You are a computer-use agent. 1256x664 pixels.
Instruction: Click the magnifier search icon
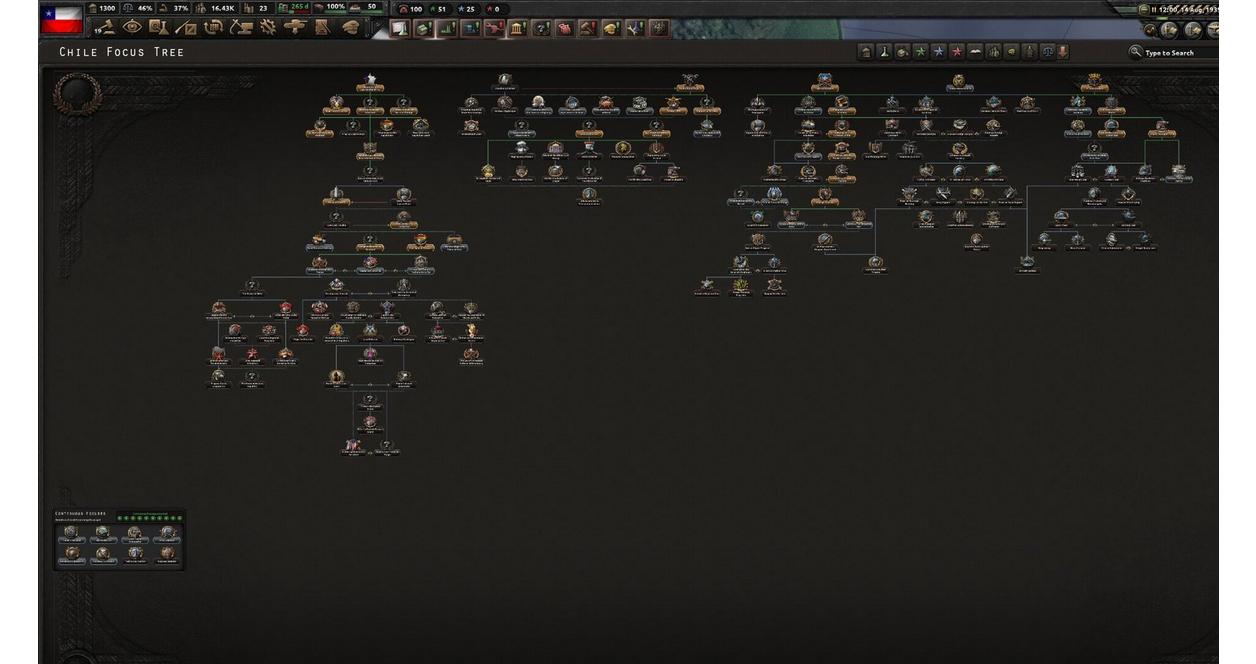[1136, 51]
